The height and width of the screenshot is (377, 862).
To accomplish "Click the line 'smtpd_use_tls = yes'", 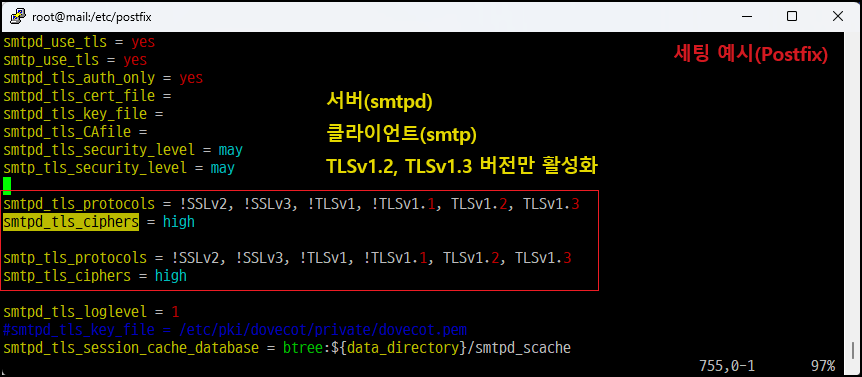I will (x=79, y=42).
